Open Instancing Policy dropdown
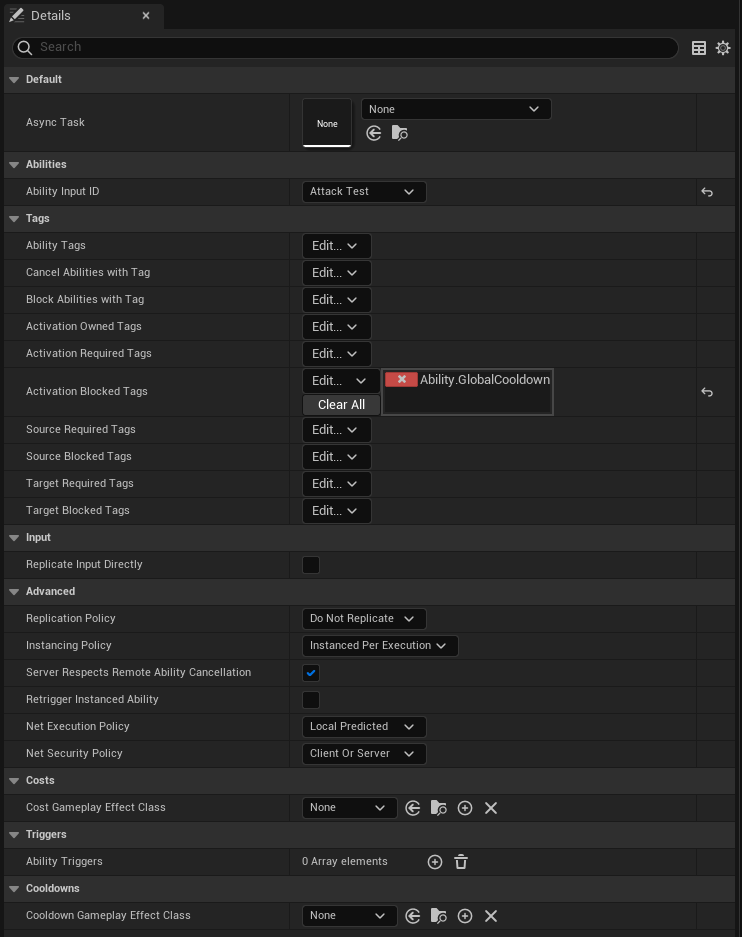 pyautogui.click(x=380, y=646)
